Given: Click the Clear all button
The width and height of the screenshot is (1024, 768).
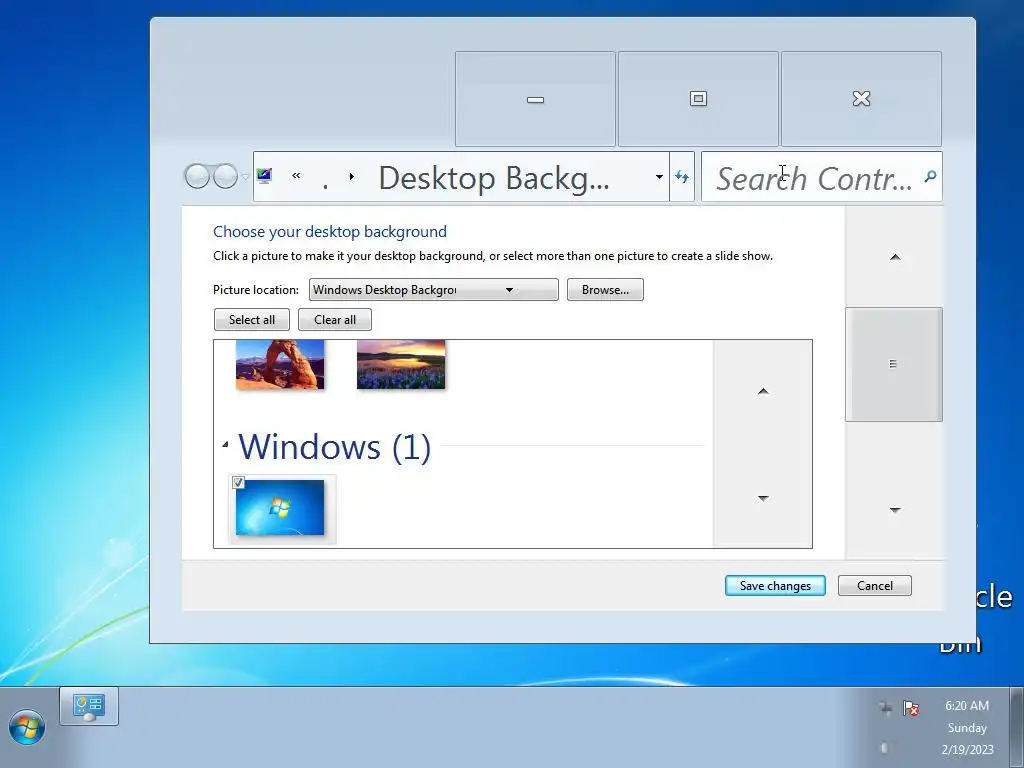Looking at the screenshot, I should coord(334,320).
